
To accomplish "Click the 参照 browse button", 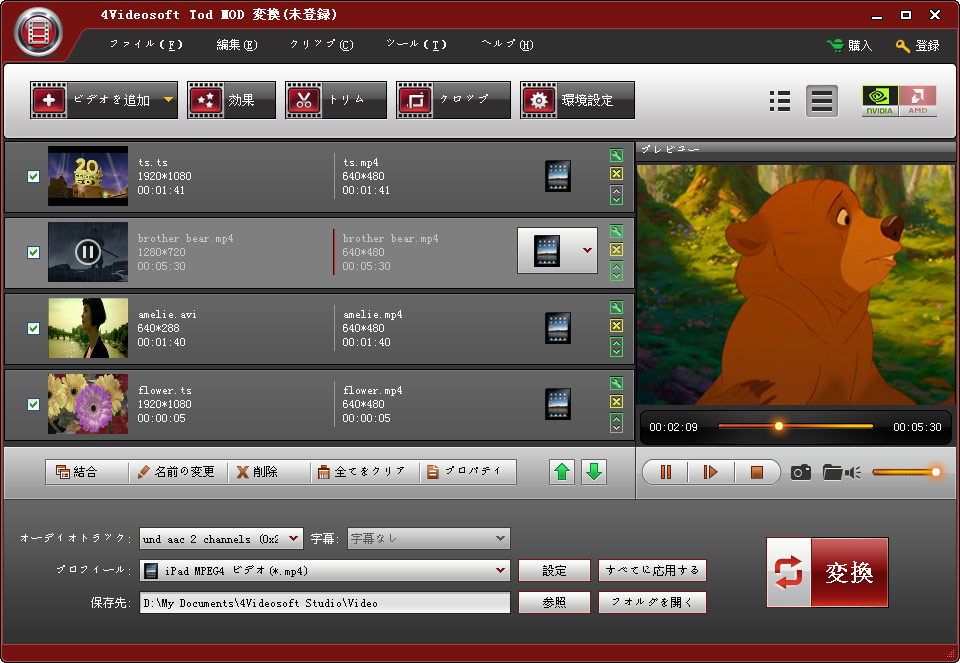I will [x=554, y=603].
